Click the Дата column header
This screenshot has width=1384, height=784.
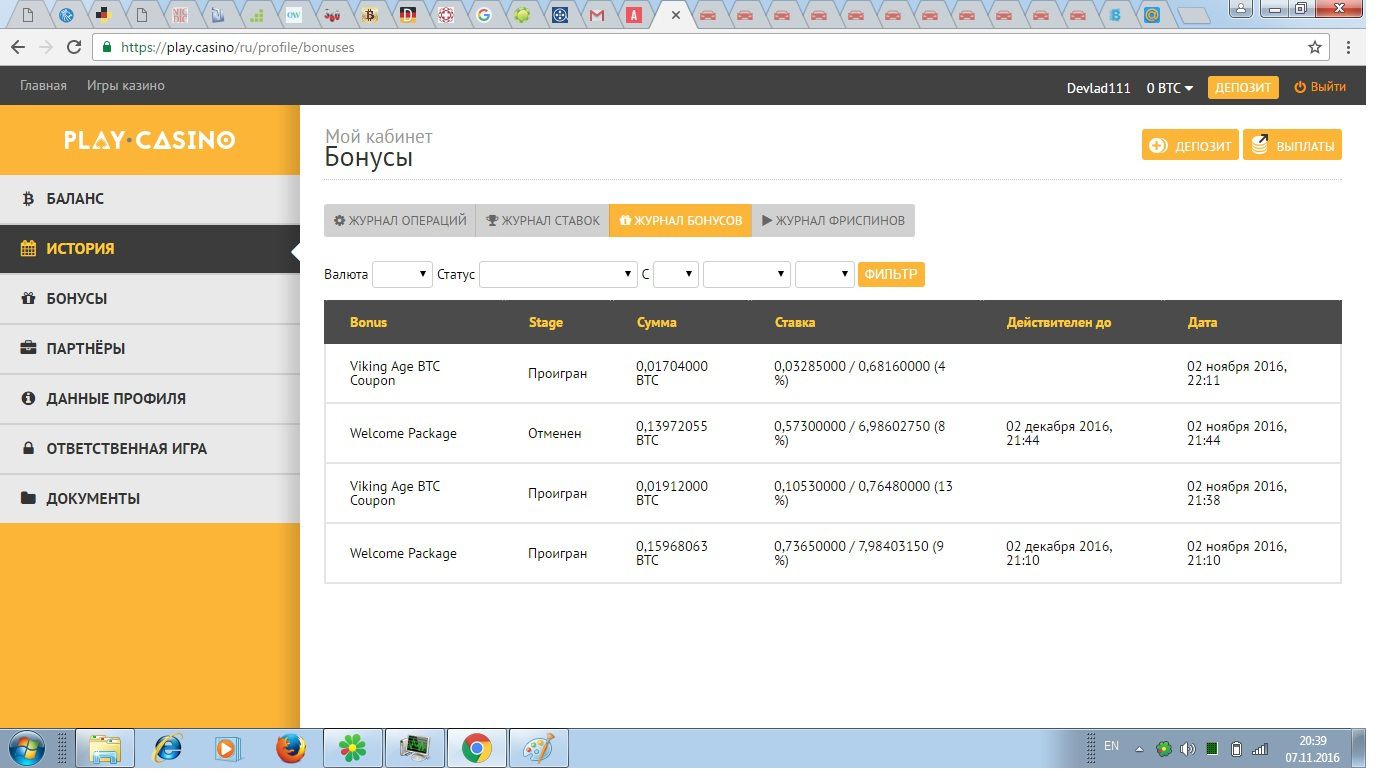1202,323
